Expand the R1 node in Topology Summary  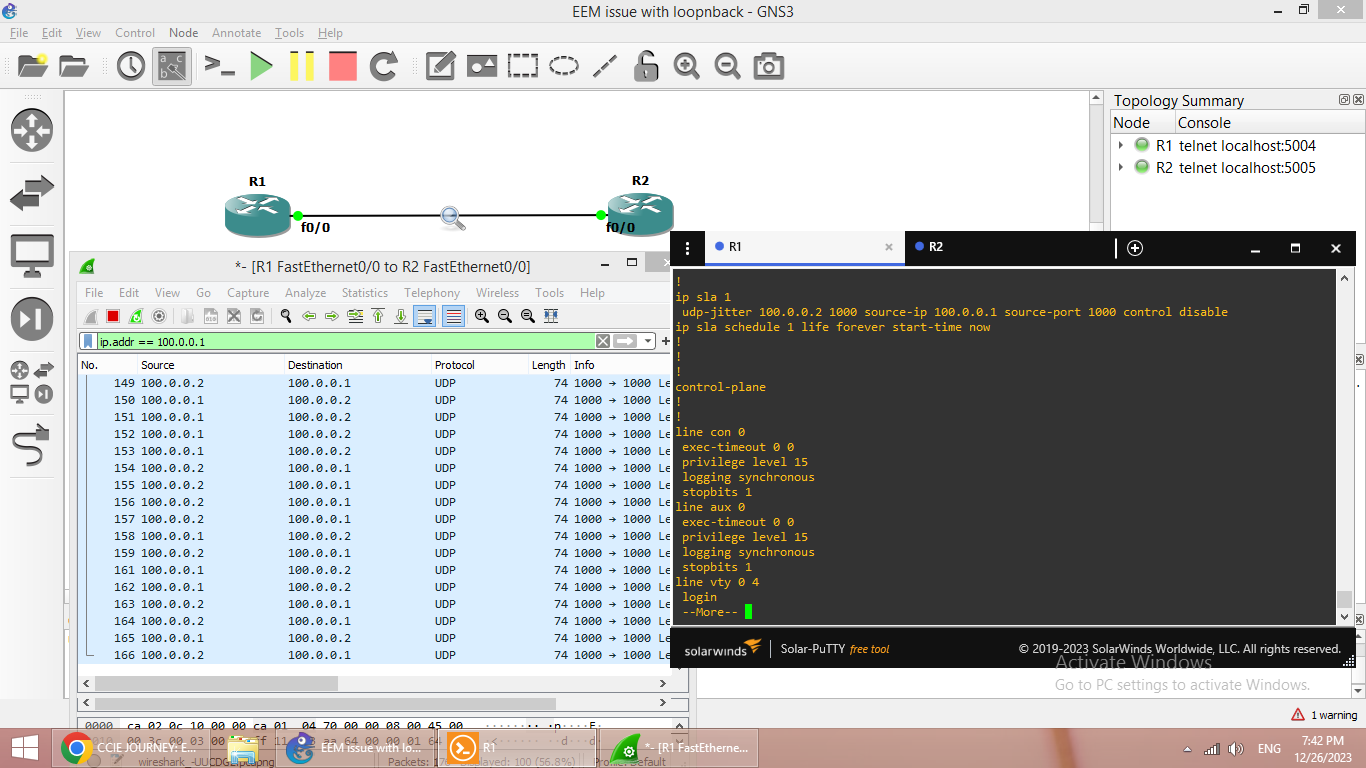pyautogui.click(x=1120, y=145)
